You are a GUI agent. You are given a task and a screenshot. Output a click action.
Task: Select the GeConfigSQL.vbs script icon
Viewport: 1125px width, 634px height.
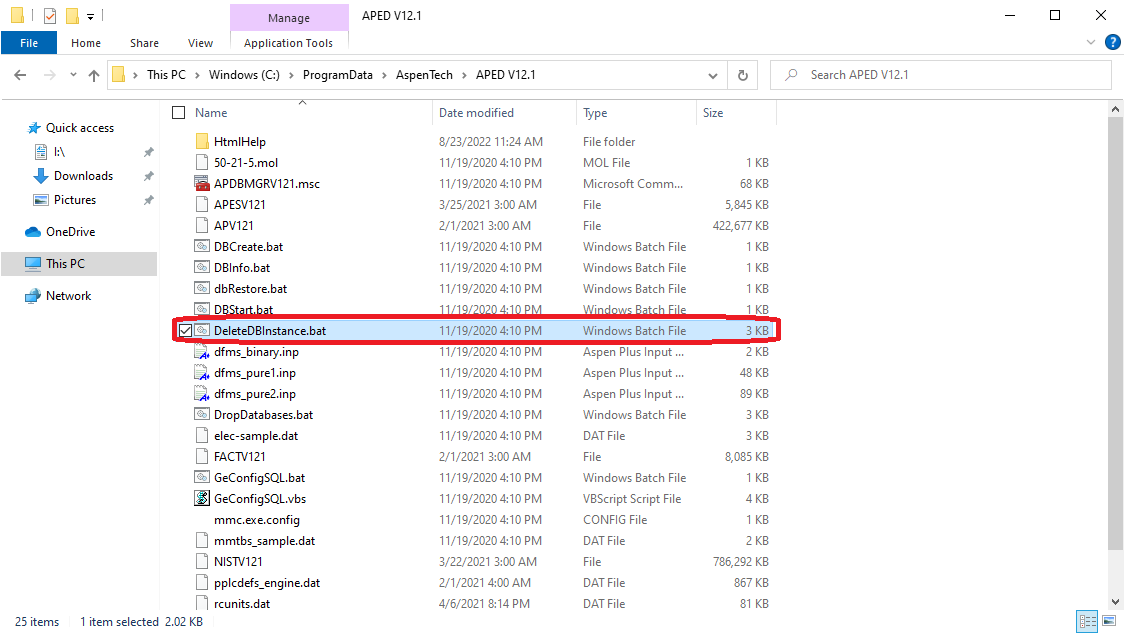[202, 498]
